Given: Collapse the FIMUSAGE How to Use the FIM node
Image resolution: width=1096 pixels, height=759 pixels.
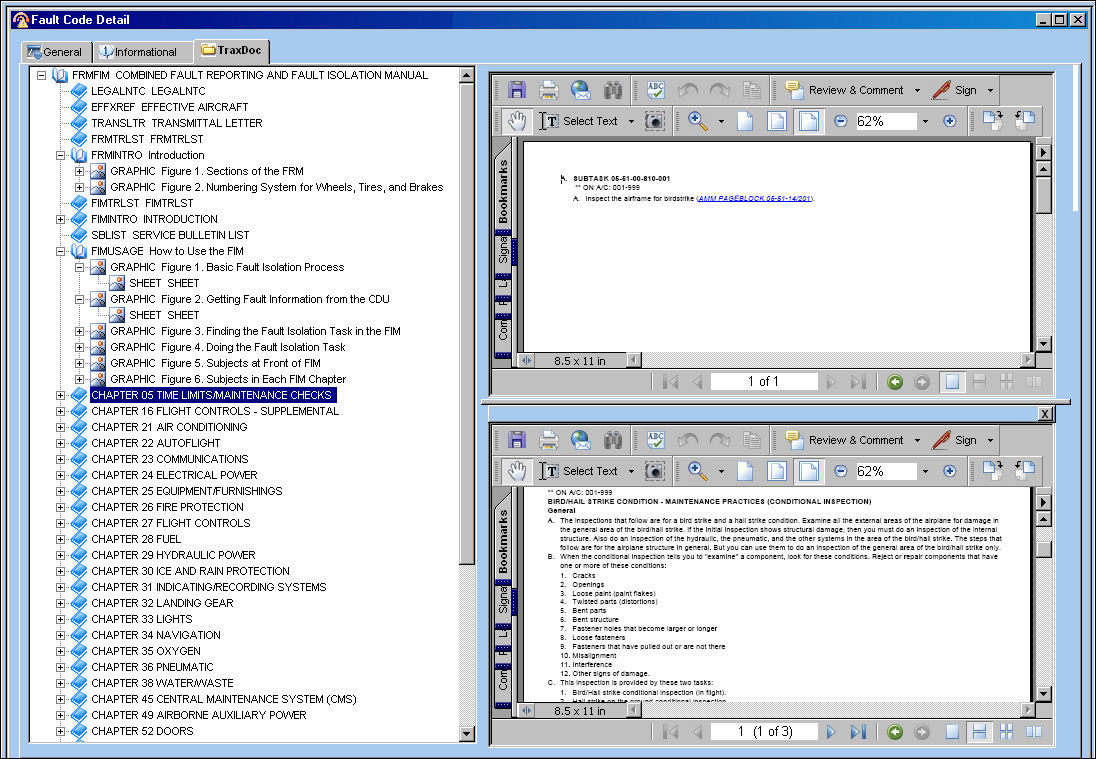Looking at the screenshot, I should 61,252.
